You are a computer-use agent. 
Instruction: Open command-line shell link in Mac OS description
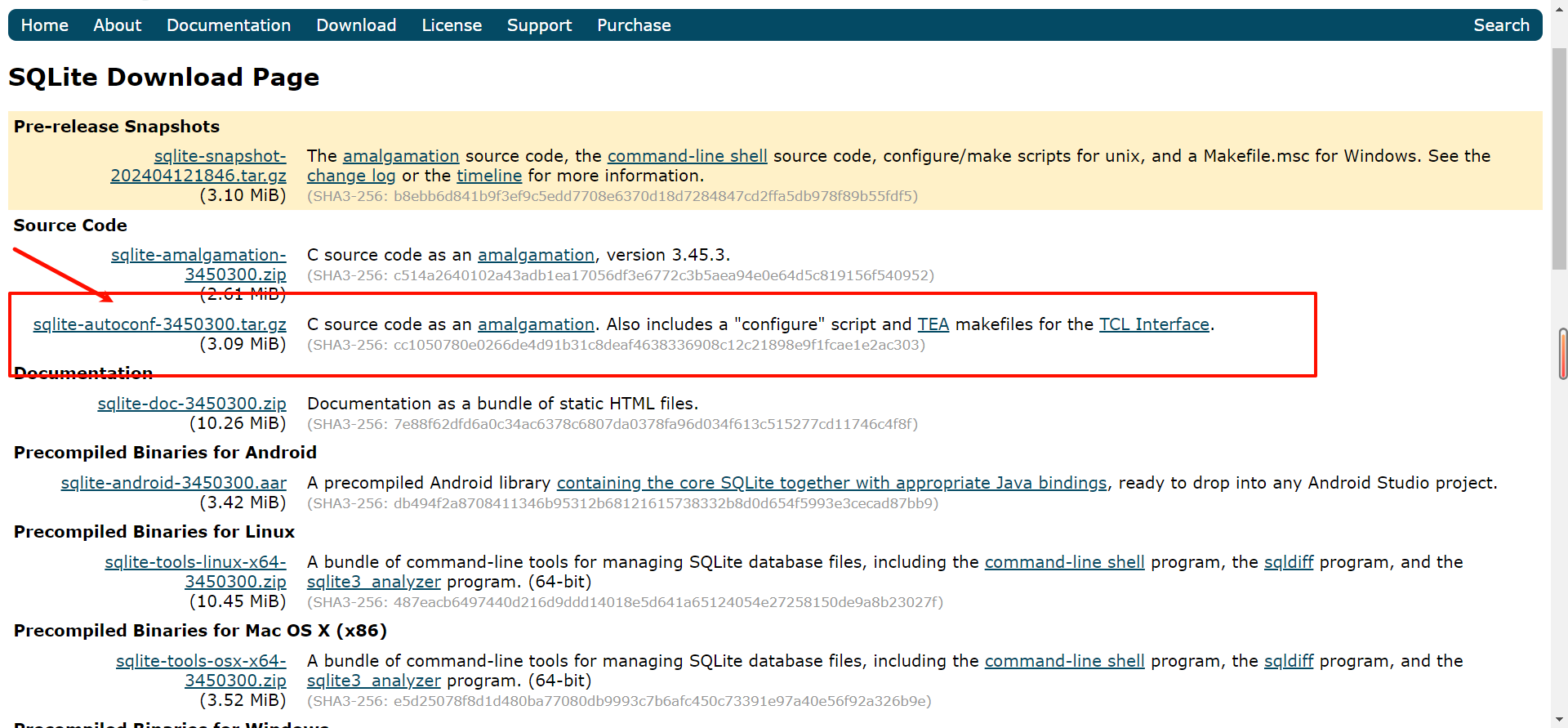click(x=1064, y=661)
